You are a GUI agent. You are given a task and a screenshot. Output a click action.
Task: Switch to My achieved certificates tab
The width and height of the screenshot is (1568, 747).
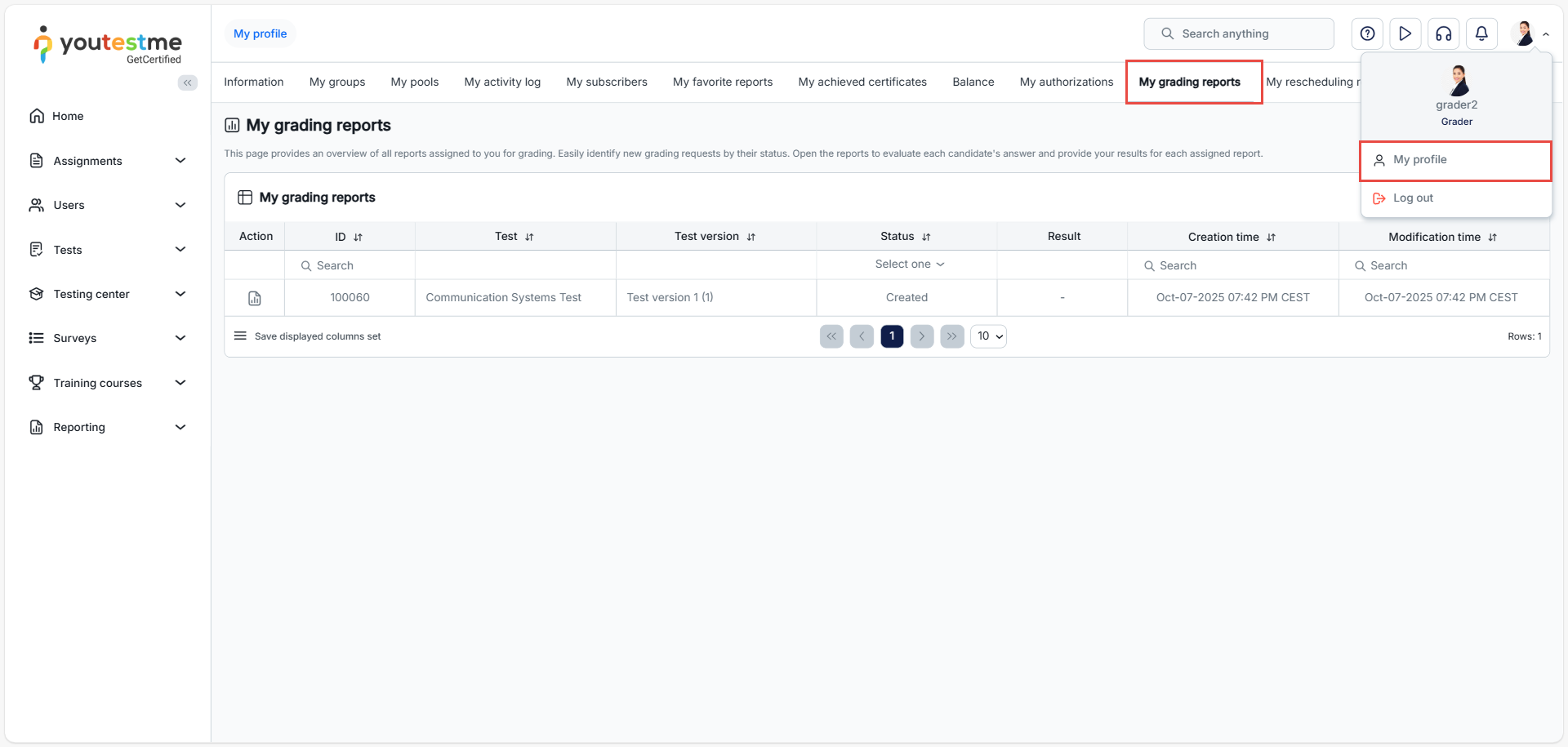(x=862, y=82)
